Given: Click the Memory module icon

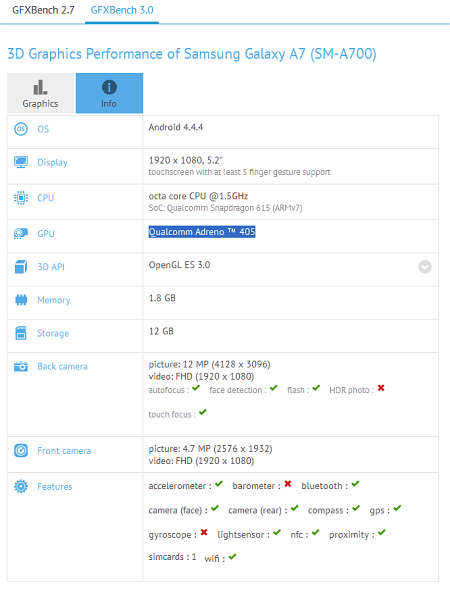Looking at the screenshot, I should click(x=21, y=300).
